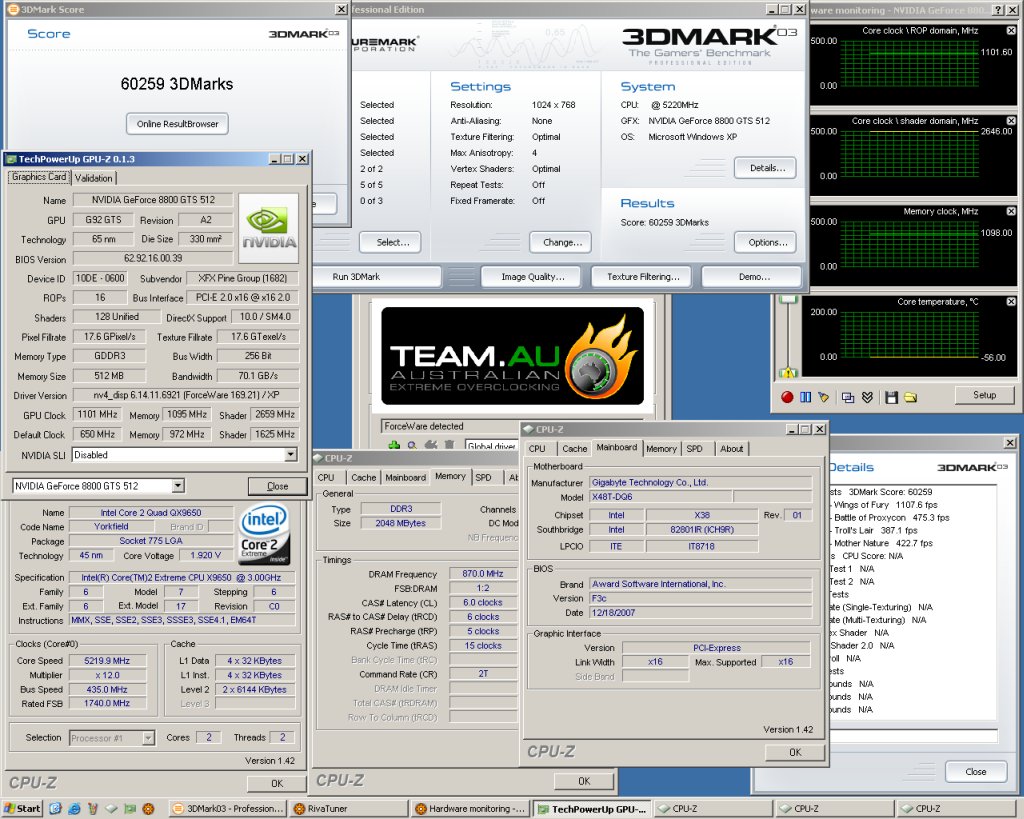This screenshot has width=1024, height=819.
Task: Click the yellow warning triangle on monitoring slider
Action: [788, 373]
